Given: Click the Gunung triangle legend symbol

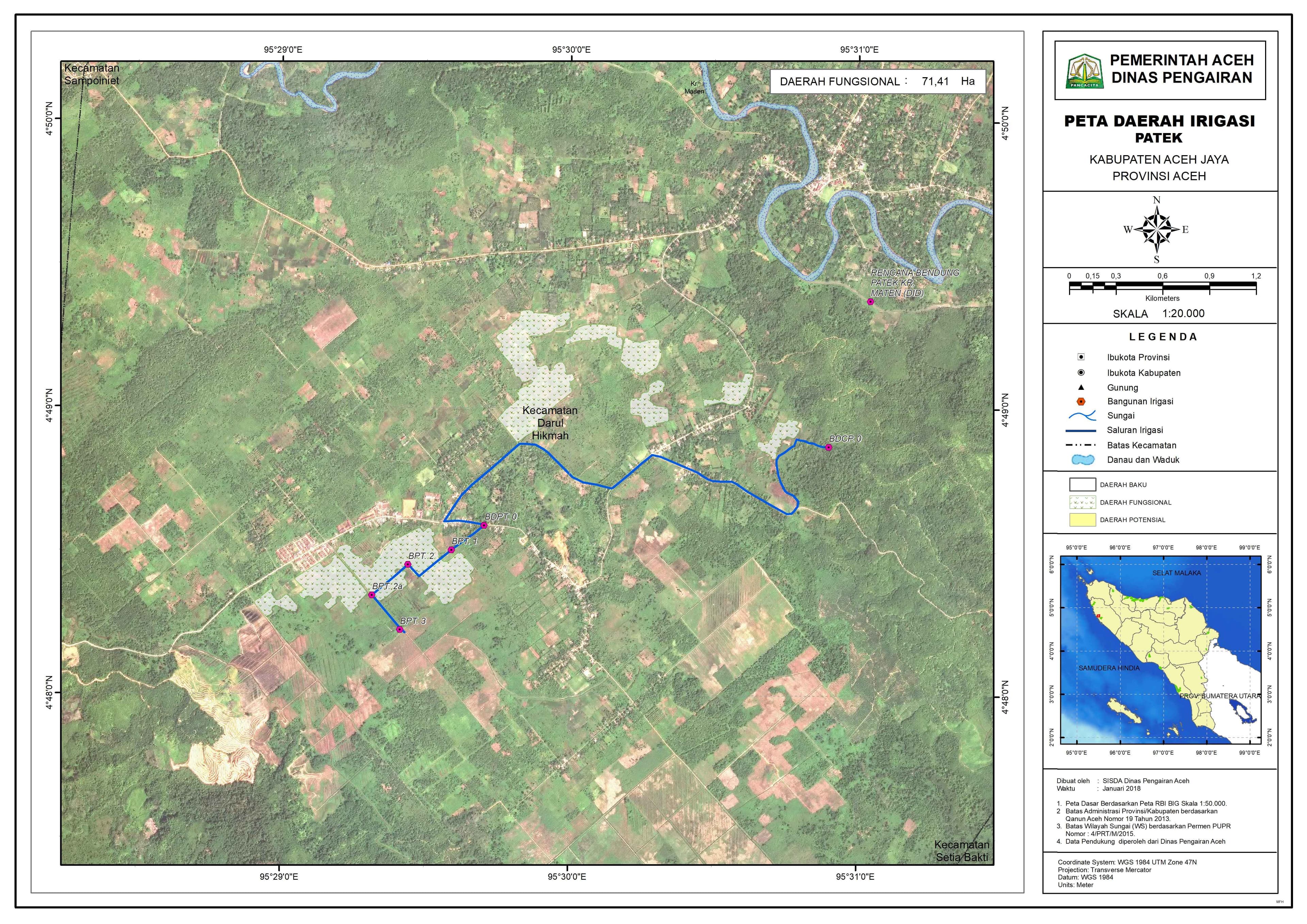Looking at the screenshot, I should click(x=1081, y=387).
